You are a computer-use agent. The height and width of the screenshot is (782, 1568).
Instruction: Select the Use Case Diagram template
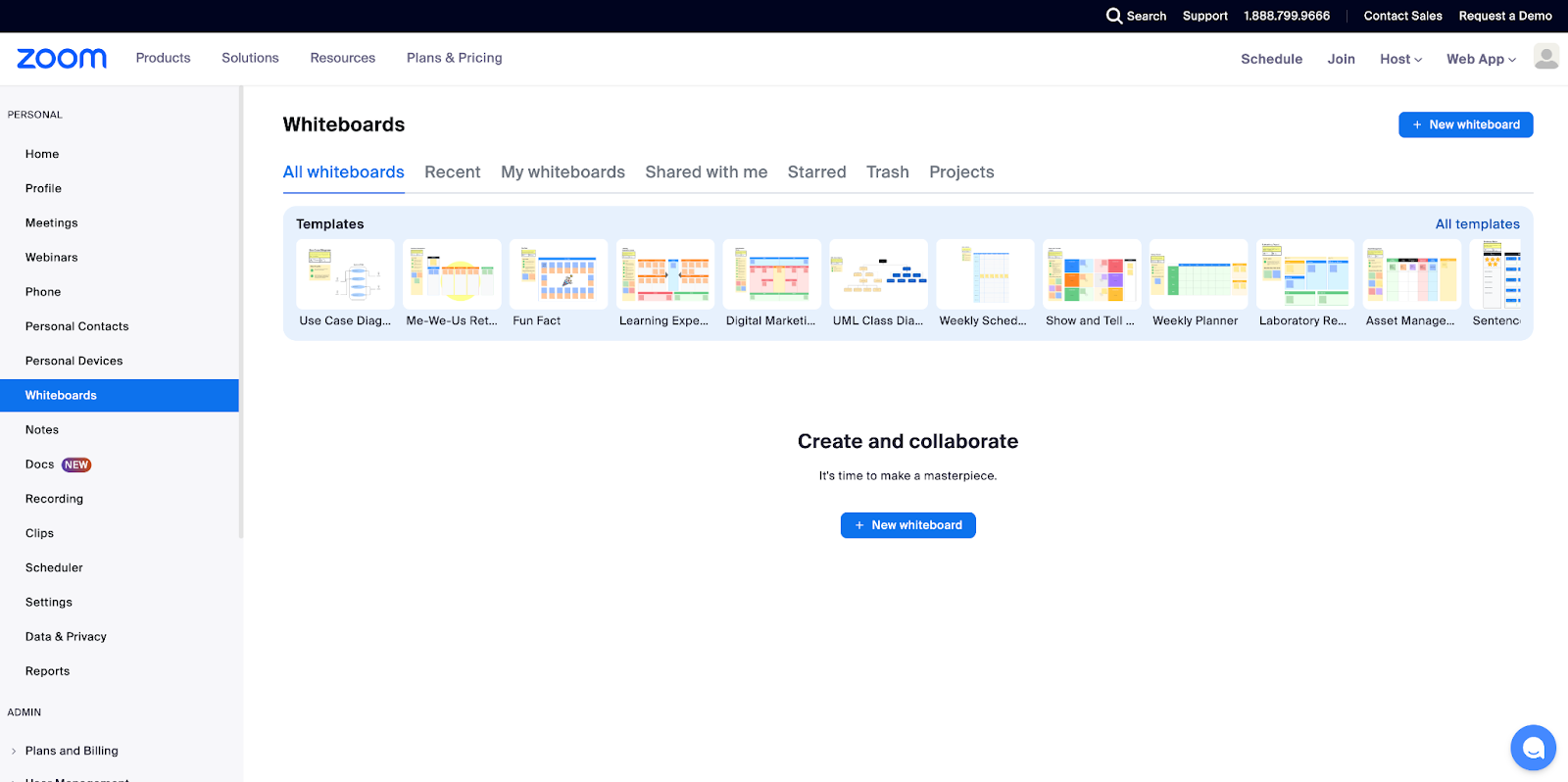click(x=345, y=284)
